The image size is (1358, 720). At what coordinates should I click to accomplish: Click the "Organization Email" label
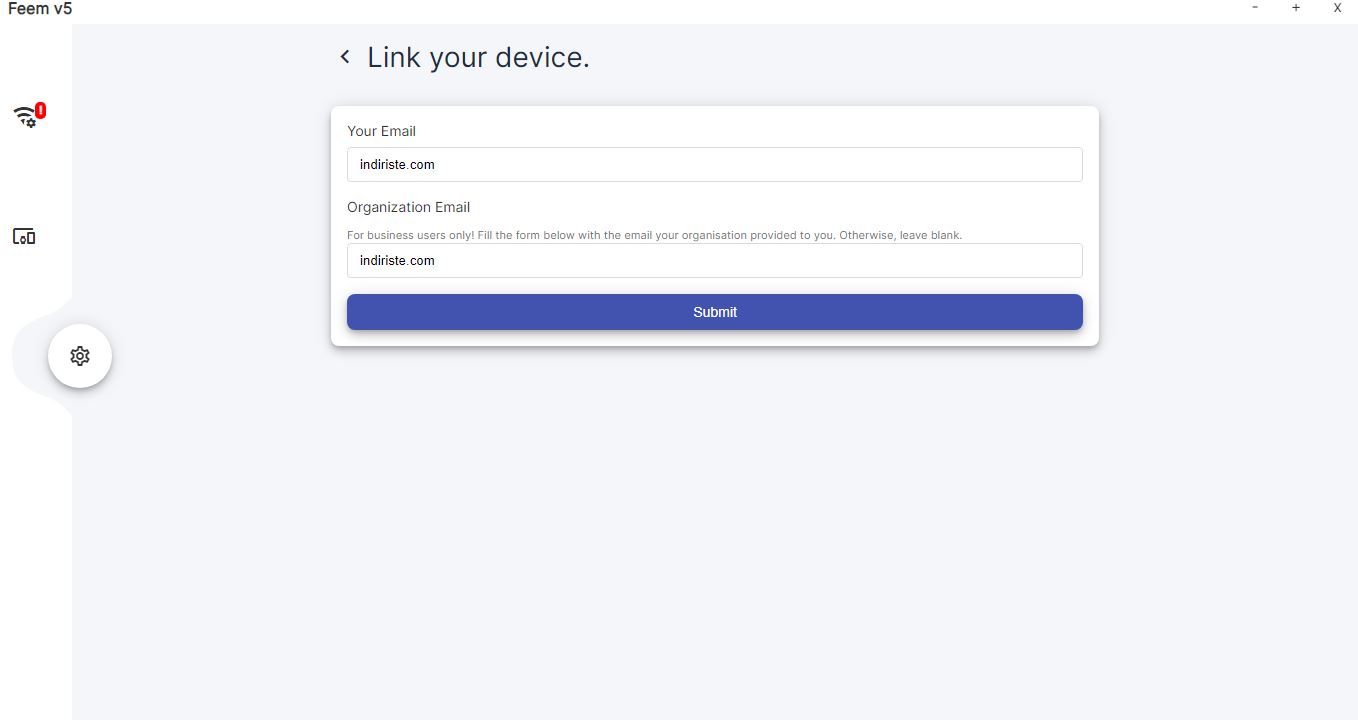pos(408,208)
